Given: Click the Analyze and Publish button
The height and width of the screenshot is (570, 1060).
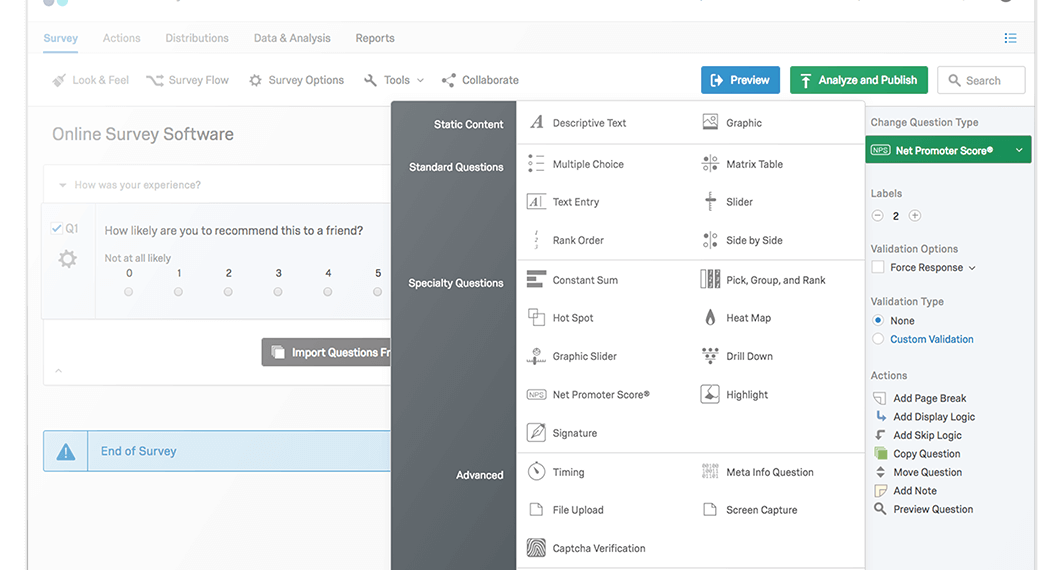Looking at the screenshot, I should pyautogui.click(x=858, y=80).
